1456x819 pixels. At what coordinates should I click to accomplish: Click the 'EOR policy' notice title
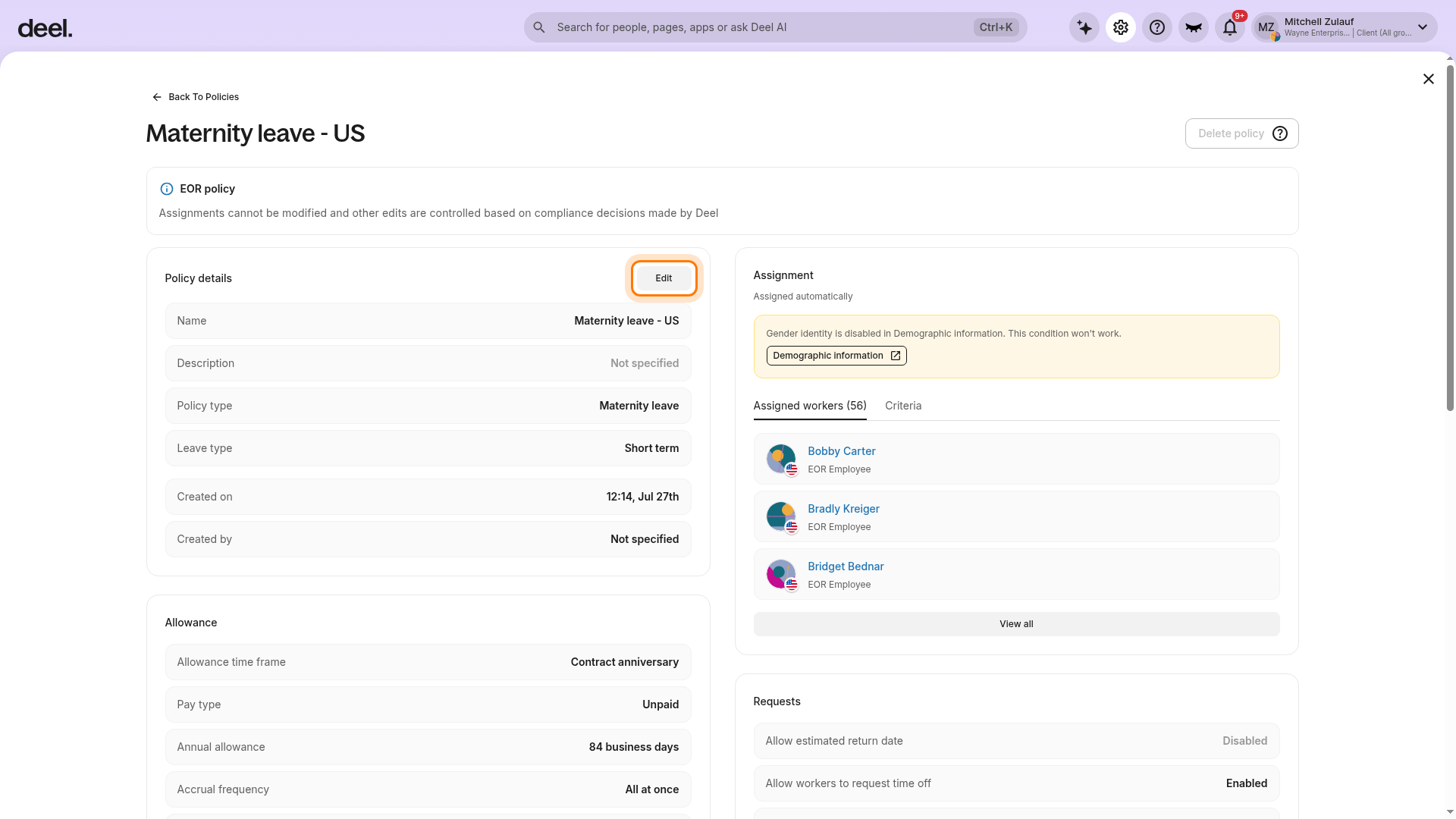click(x=207, y=189)
